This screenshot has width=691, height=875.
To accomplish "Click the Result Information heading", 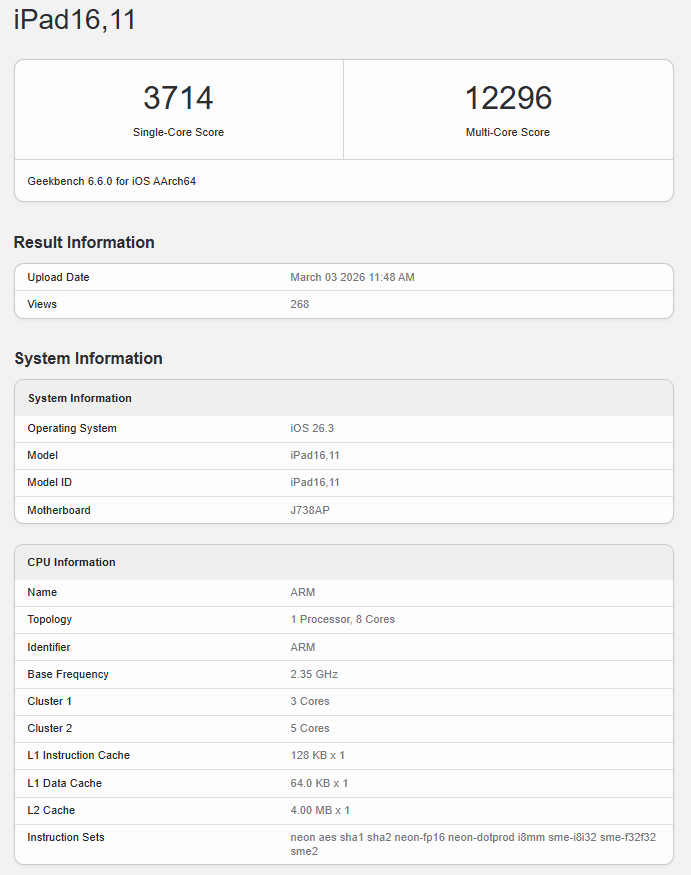I will pyautogui.click(x=84, y=242).
